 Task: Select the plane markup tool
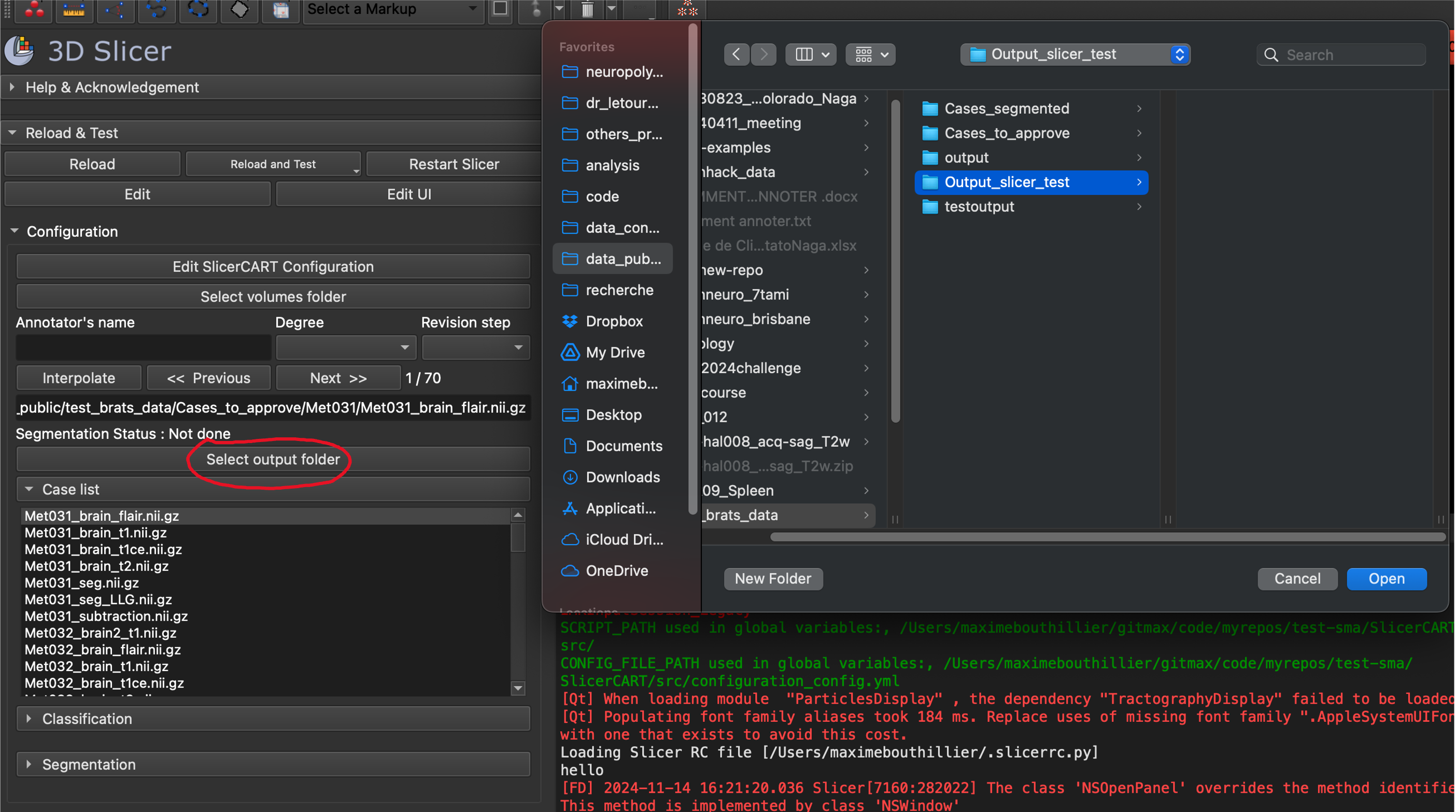[x=239, y=10]
